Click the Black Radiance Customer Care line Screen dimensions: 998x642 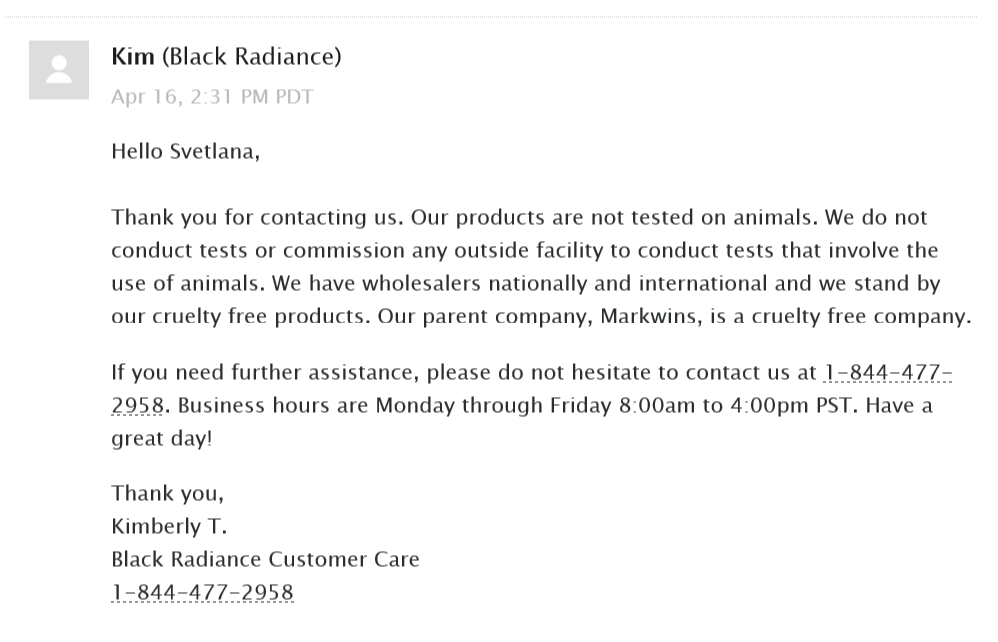point(265,559)
